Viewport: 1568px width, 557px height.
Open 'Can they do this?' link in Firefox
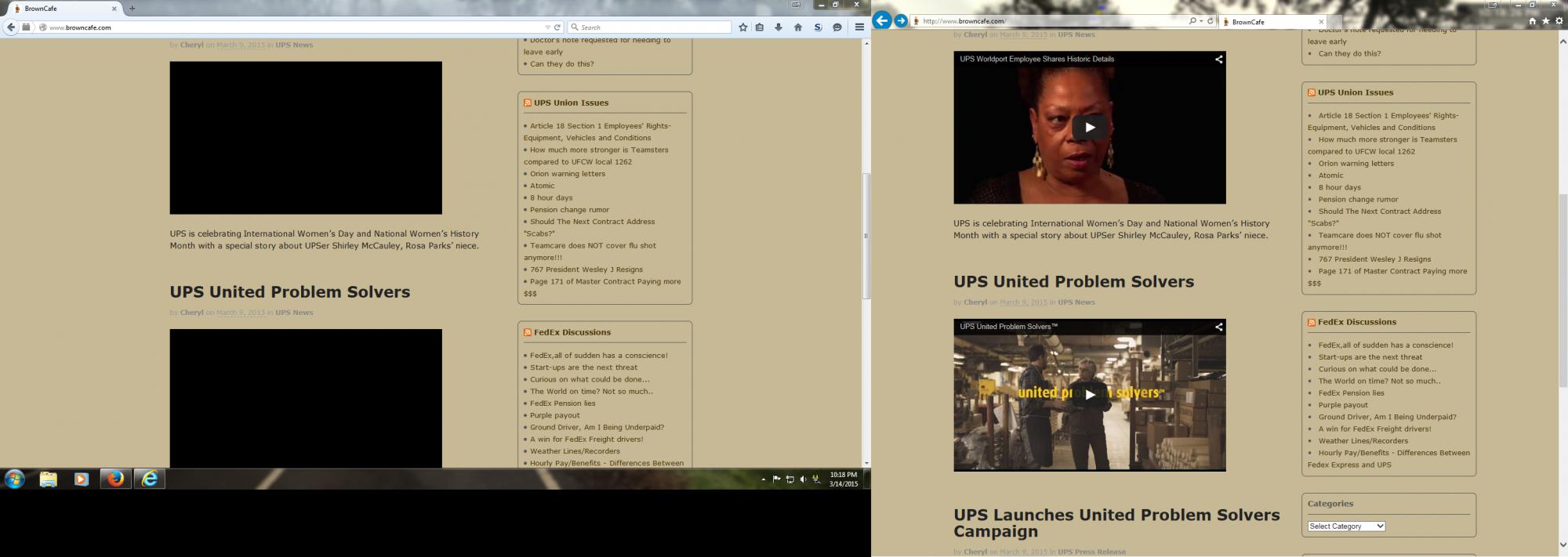561,64
